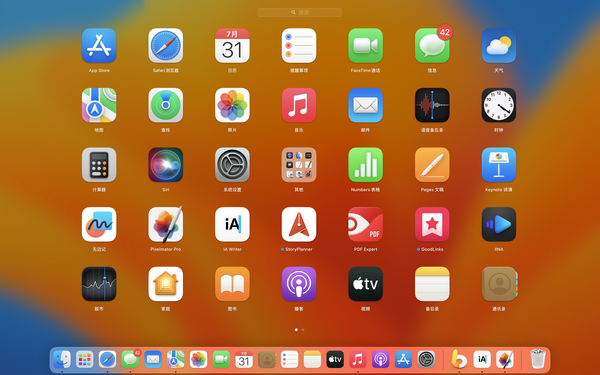Open the IINA media player
Image resolution: width=600 pixels, height=375 pixels.
pyautogui.click(x=499, y=225)
